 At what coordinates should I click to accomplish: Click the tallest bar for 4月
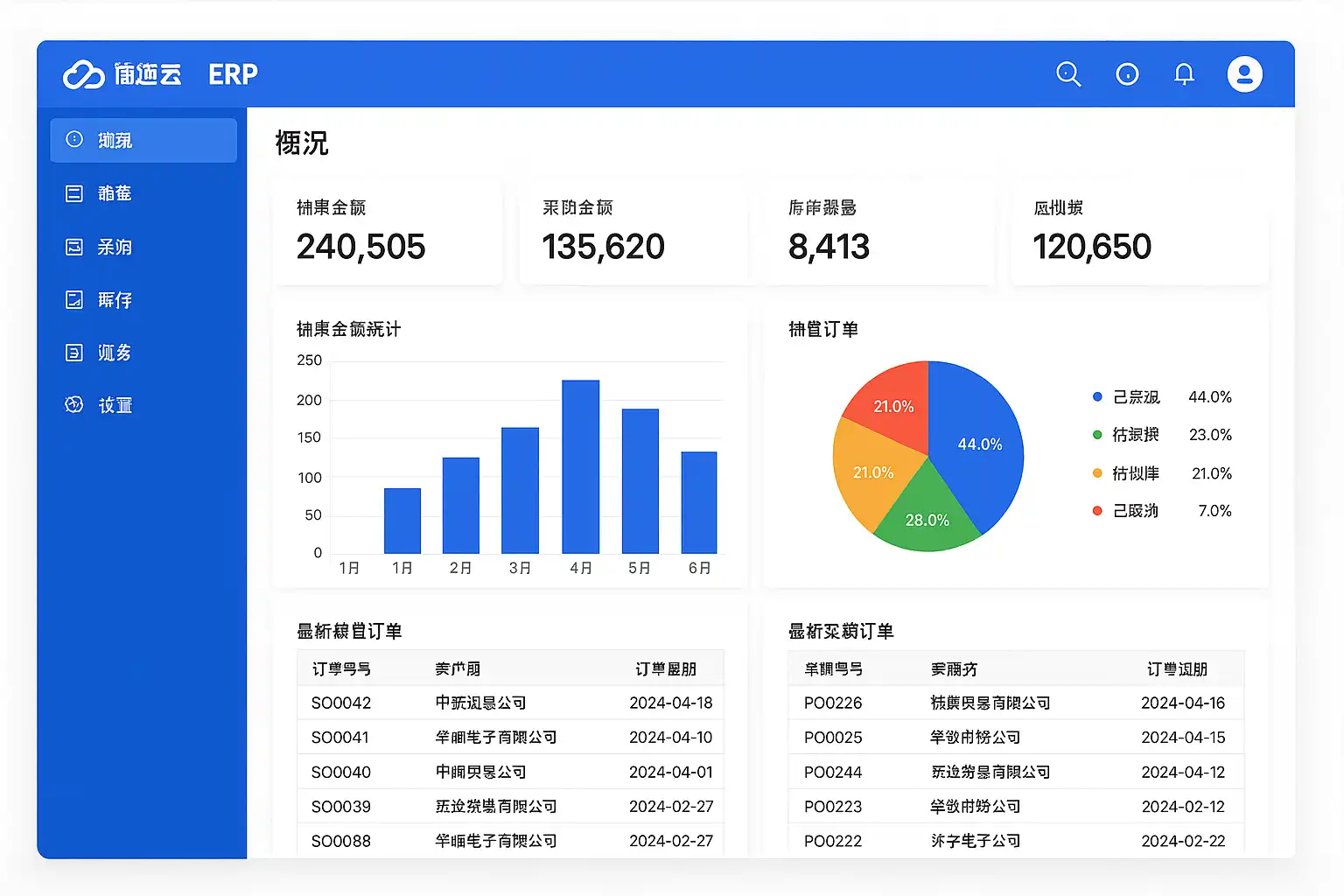pyautogui.click(x=580, y=466)
